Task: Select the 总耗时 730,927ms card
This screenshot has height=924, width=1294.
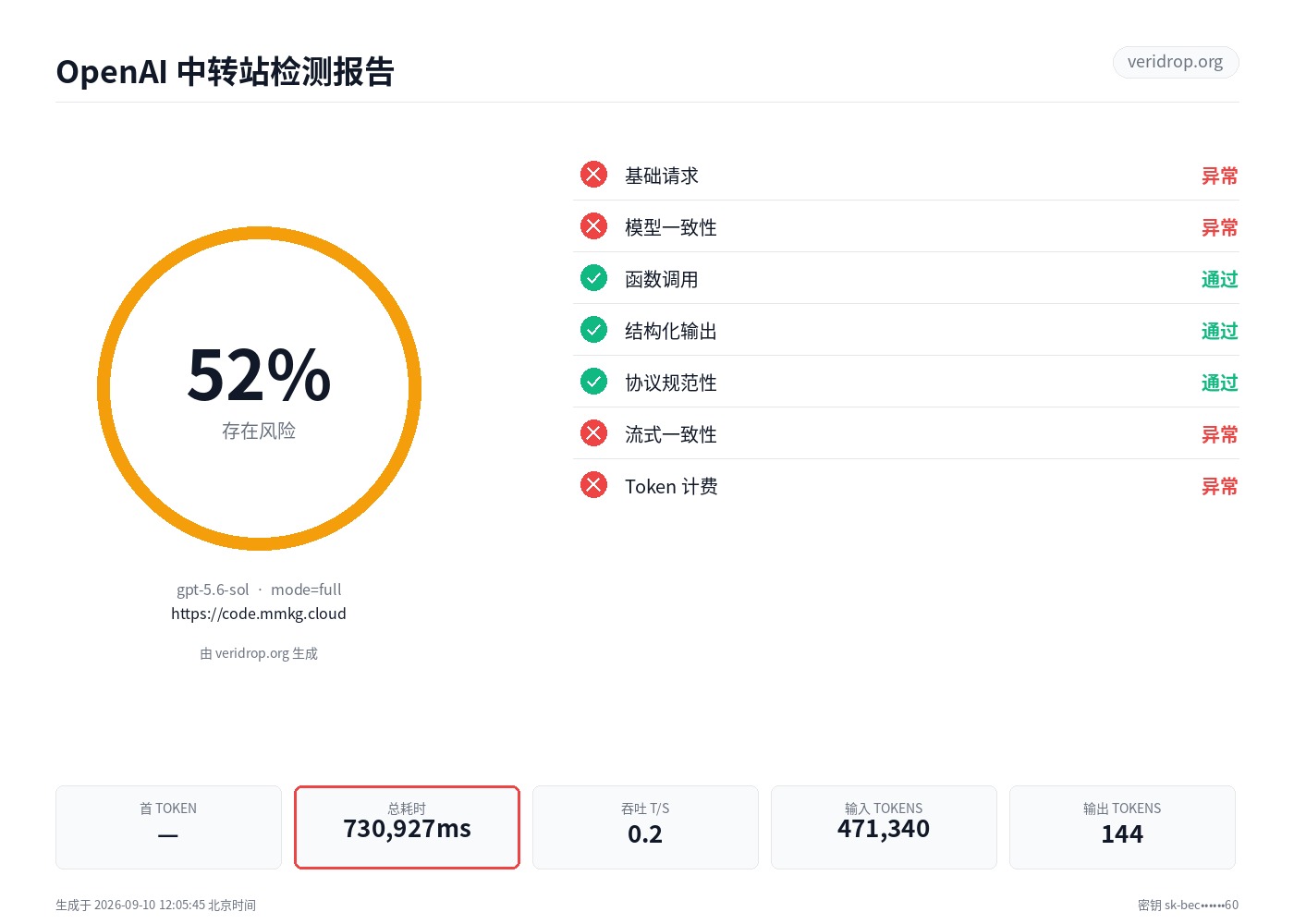Action: tap(407, 827)
